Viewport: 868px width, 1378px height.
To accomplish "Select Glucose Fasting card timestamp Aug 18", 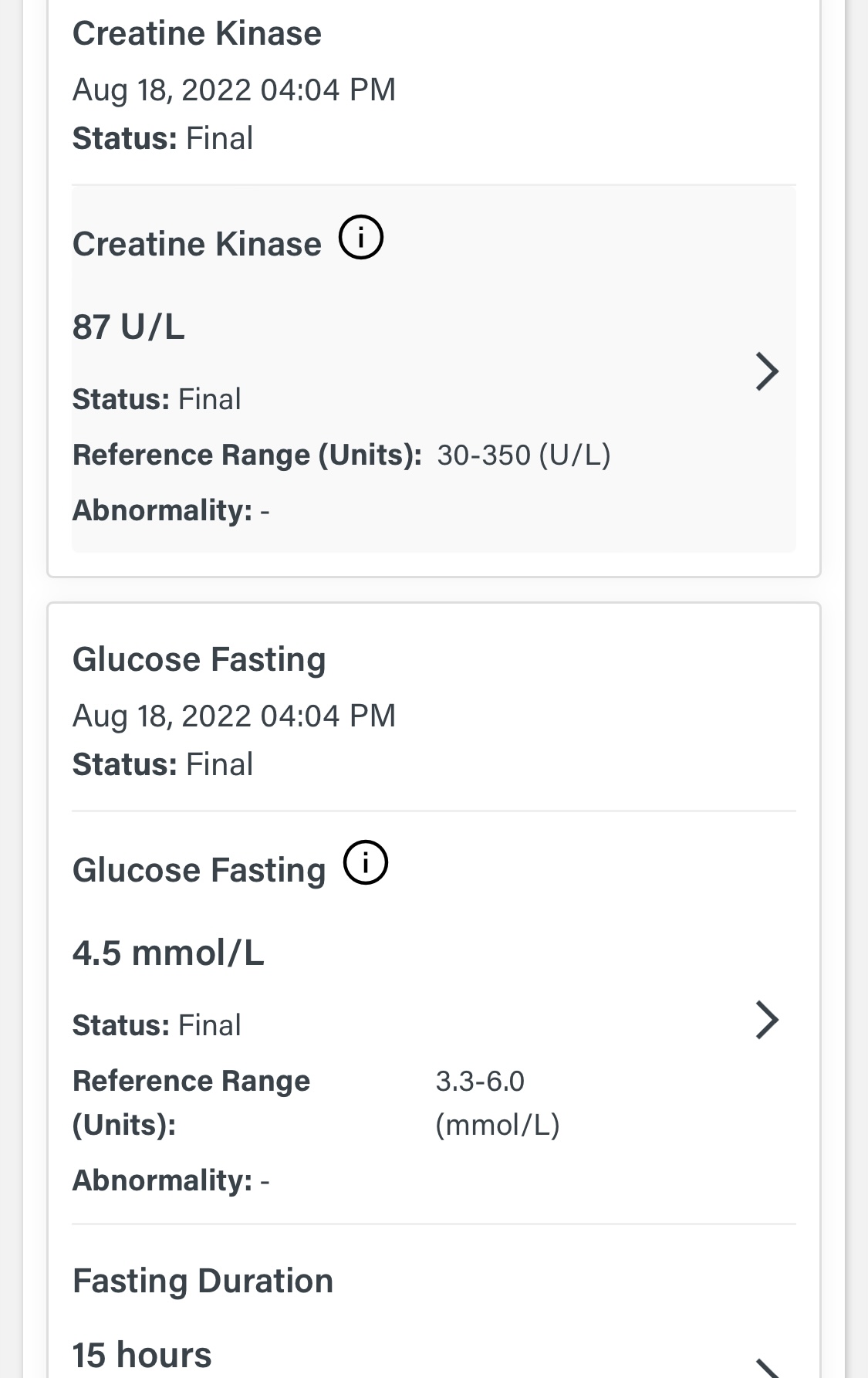I will coord(234,716).
